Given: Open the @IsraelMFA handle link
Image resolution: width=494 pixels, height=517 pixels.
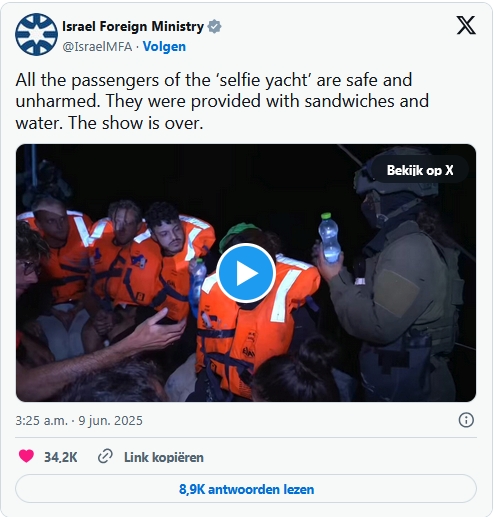Looking at the screenshot, I should (97, 47).
